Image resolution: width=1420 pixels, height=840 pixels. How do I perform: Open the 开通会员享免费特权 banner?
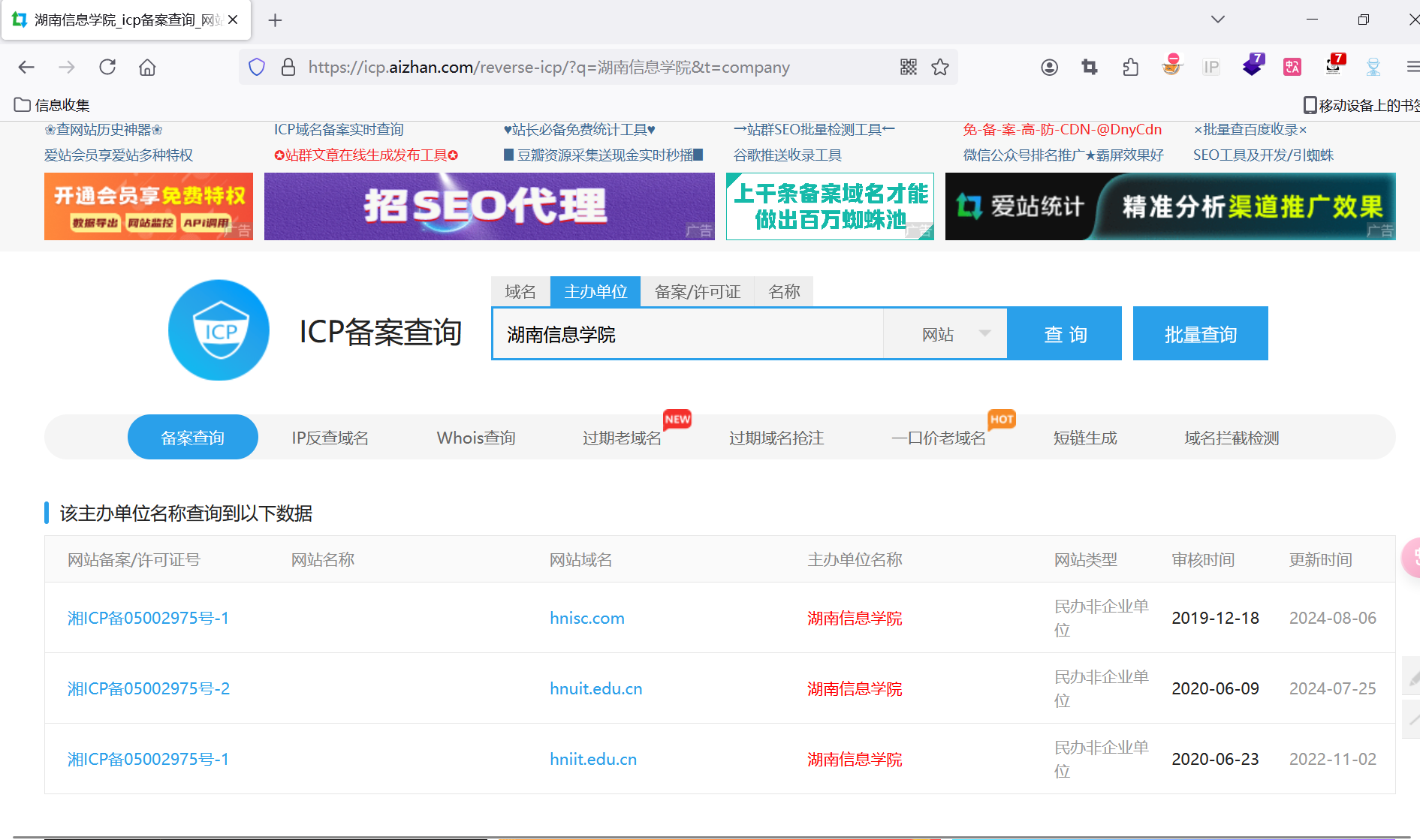(x=149, y=206)
